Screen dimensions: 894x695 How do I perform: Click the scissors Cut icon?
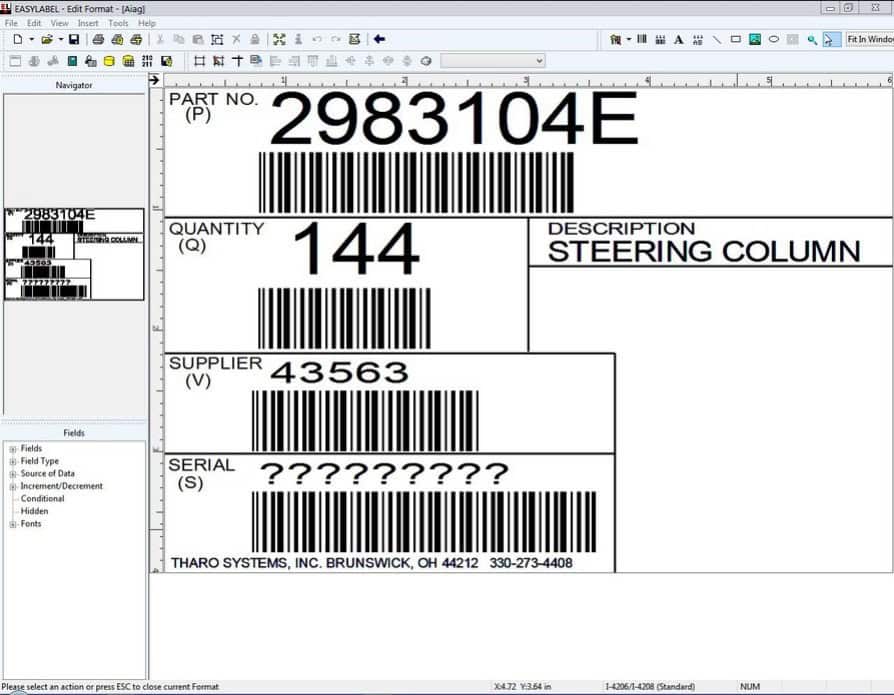(x=160, y=39)
